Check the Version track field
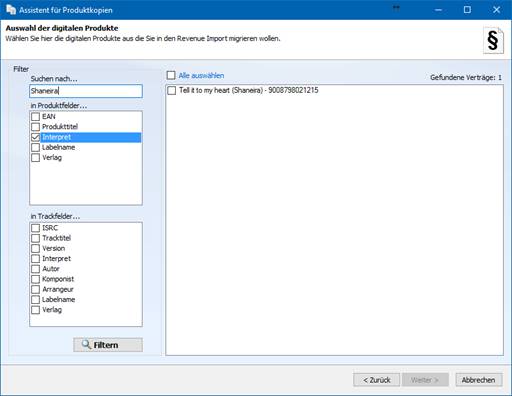This screenshot has height=396, width=512. 35,249
